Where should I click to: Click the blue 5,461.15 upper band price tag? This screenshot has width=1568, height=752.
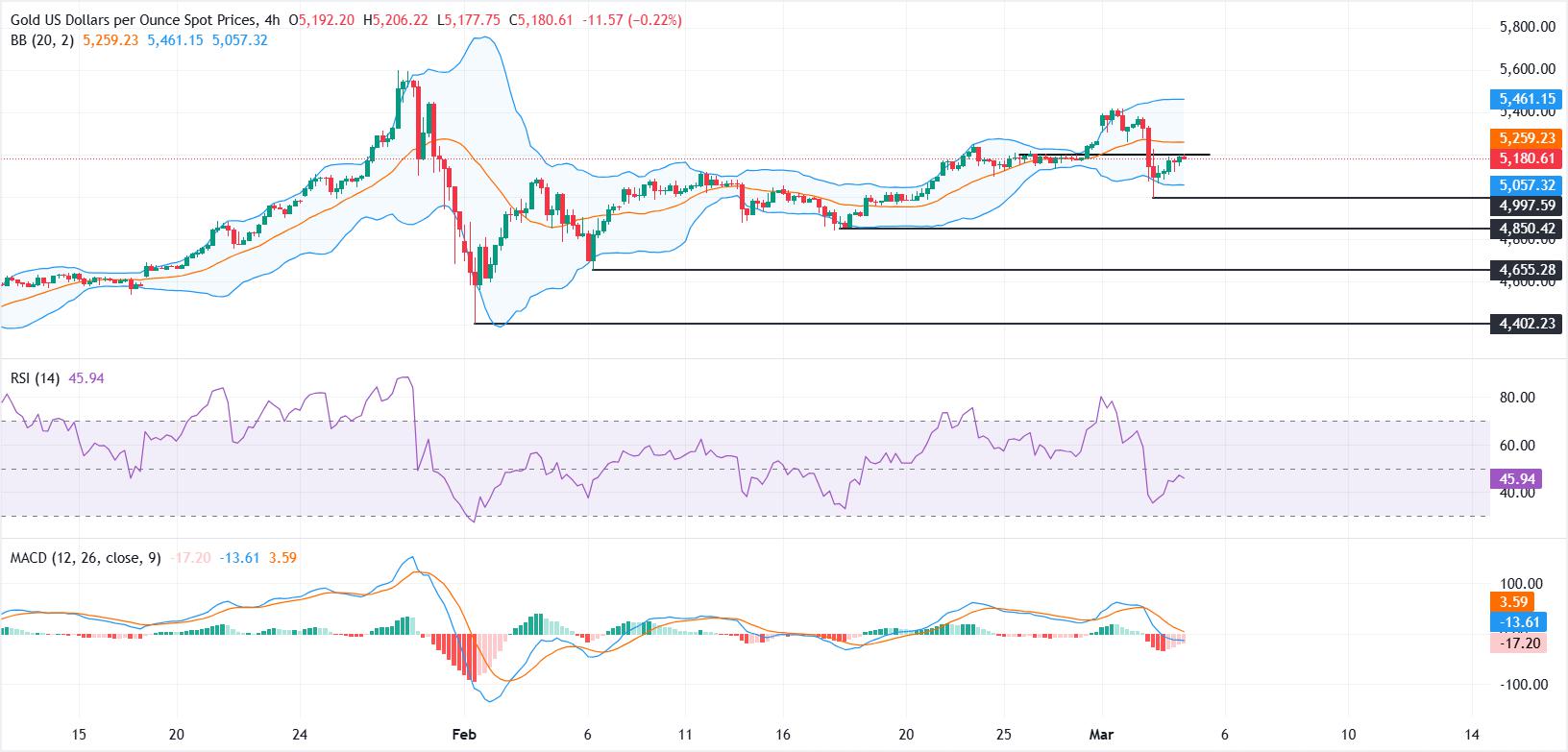click(1523, 99)
